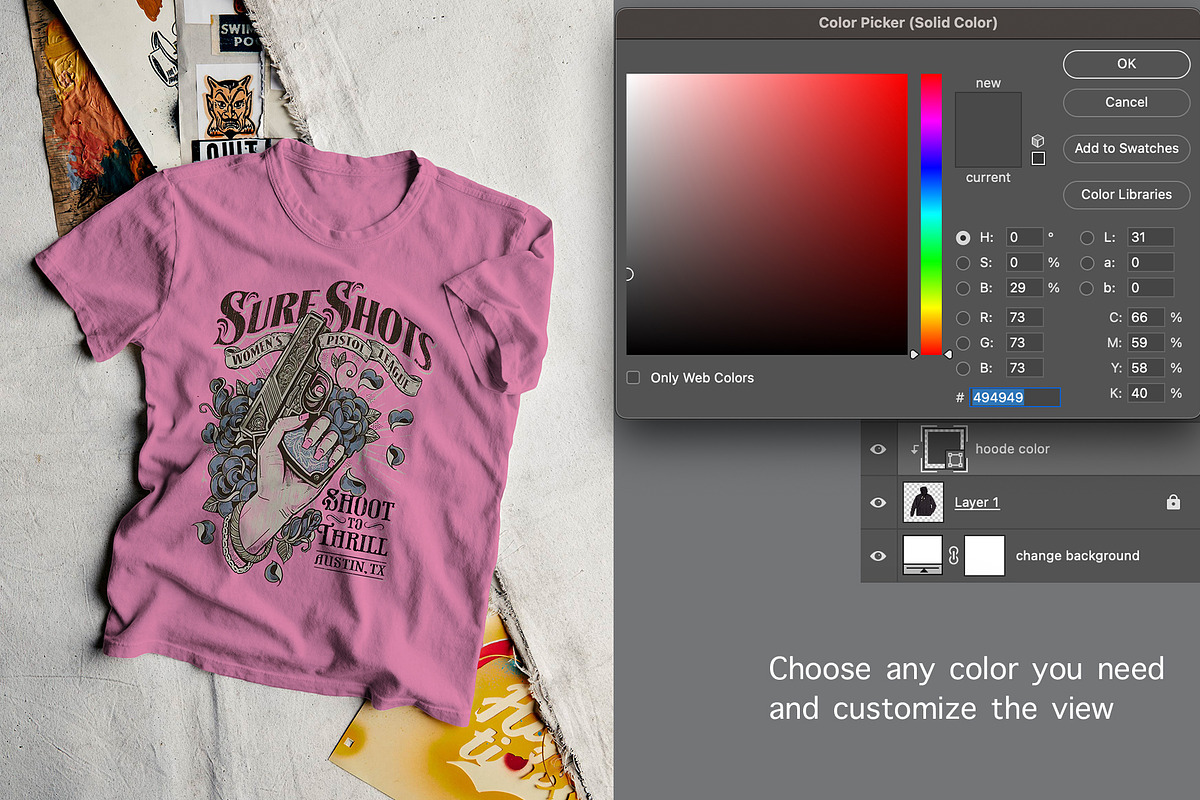Click OK to confirm color

[1126, 63]
